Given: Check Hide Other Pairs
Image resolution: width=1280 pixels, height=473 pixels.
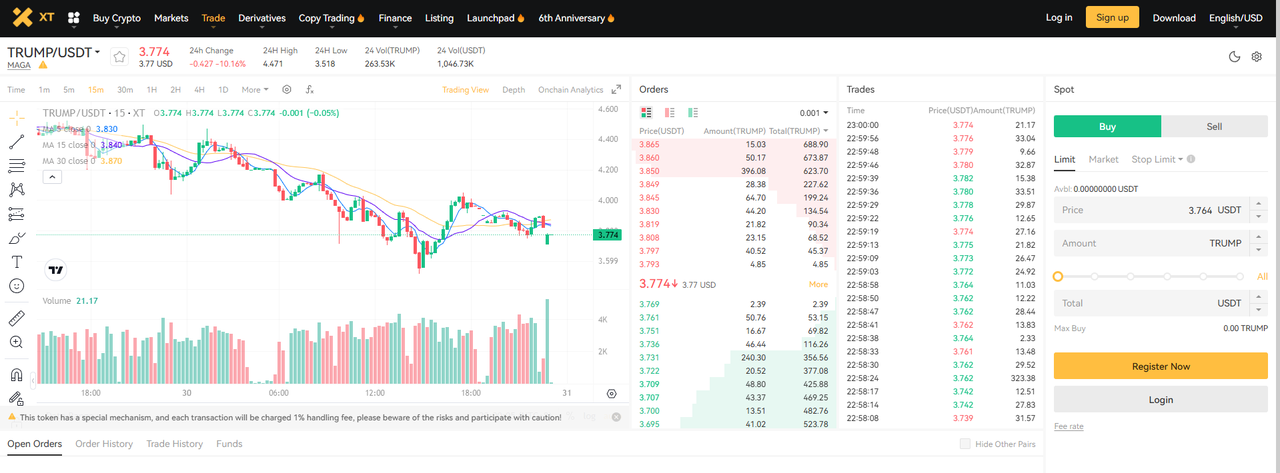Looking at the screenshot, I should point(965,444).
